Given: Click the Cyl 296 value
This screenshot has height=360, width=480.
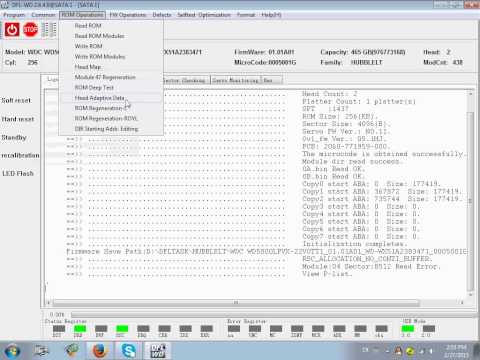Looking at the screenshot, I should (x=32, y=62).
